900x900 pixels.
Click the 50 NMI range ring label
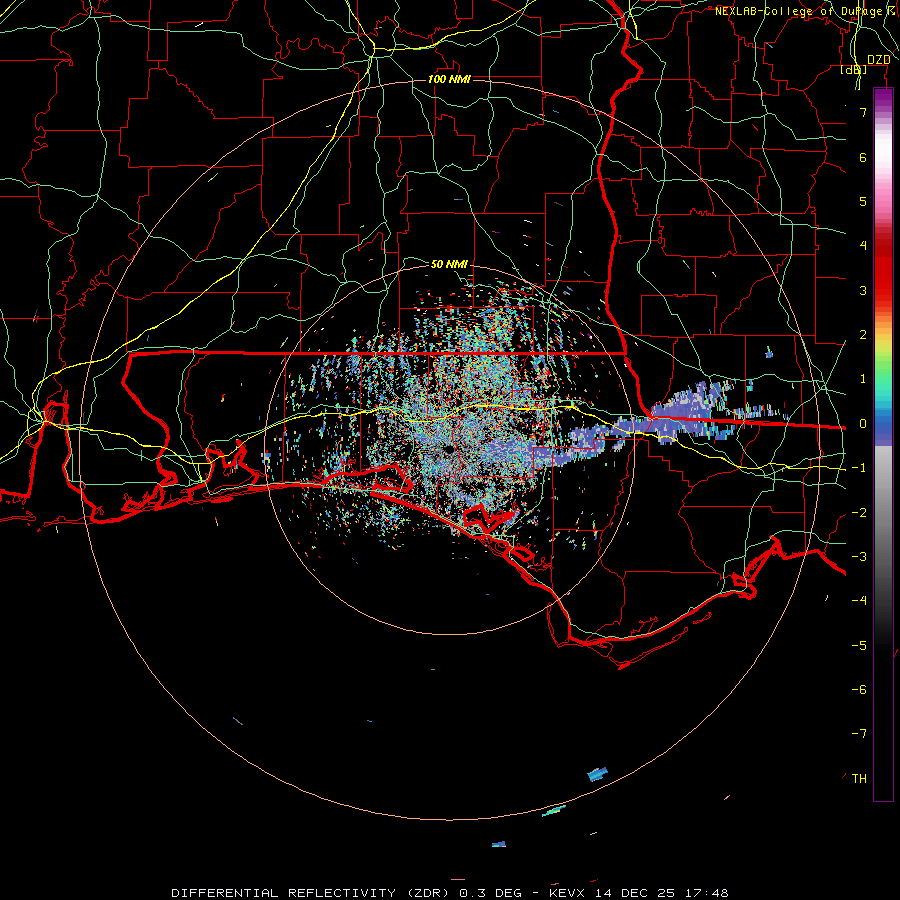click(449, 264)
